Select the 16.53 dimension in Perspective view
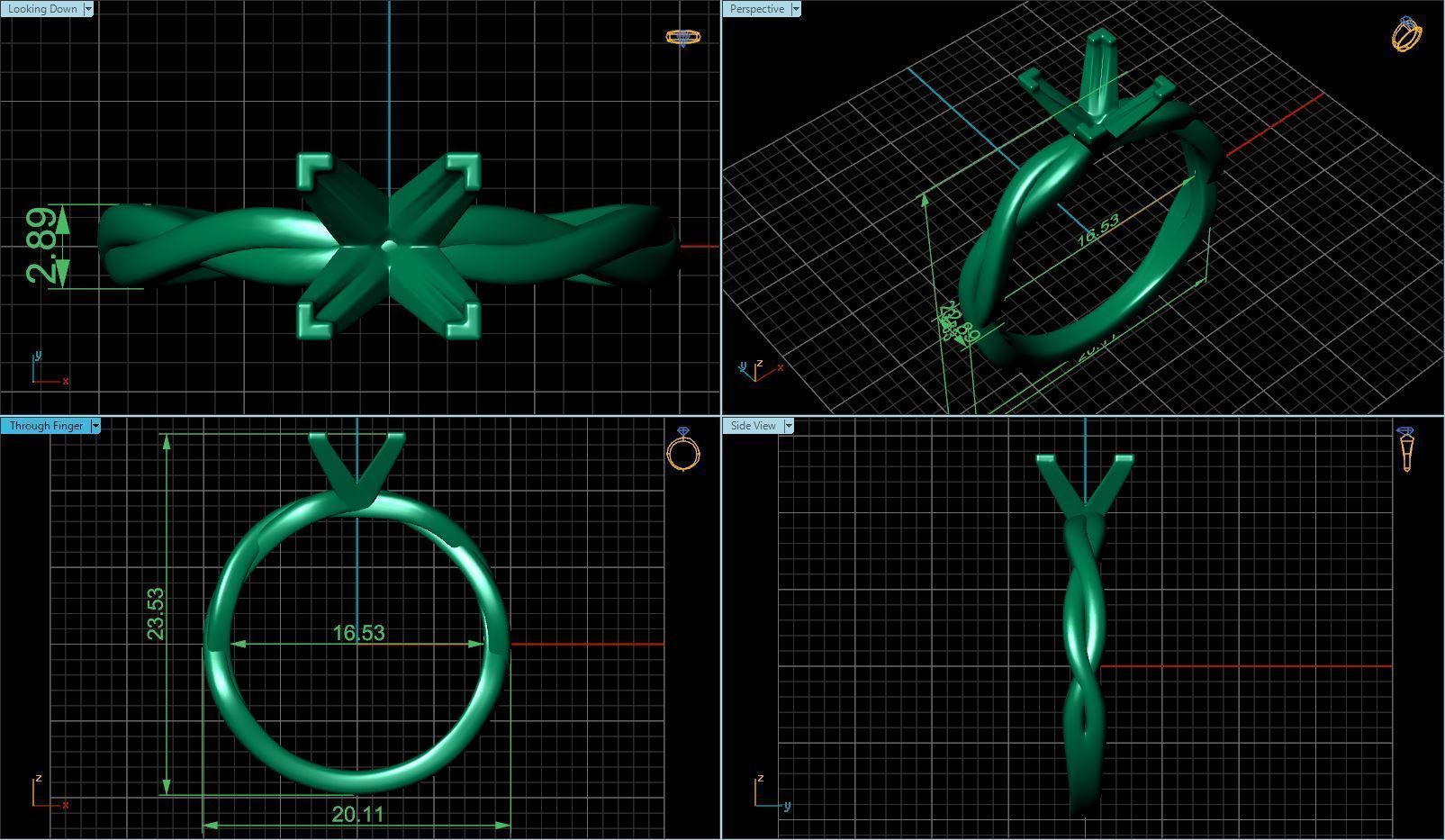1445x840 pixels. click(x=1097, y=230)
